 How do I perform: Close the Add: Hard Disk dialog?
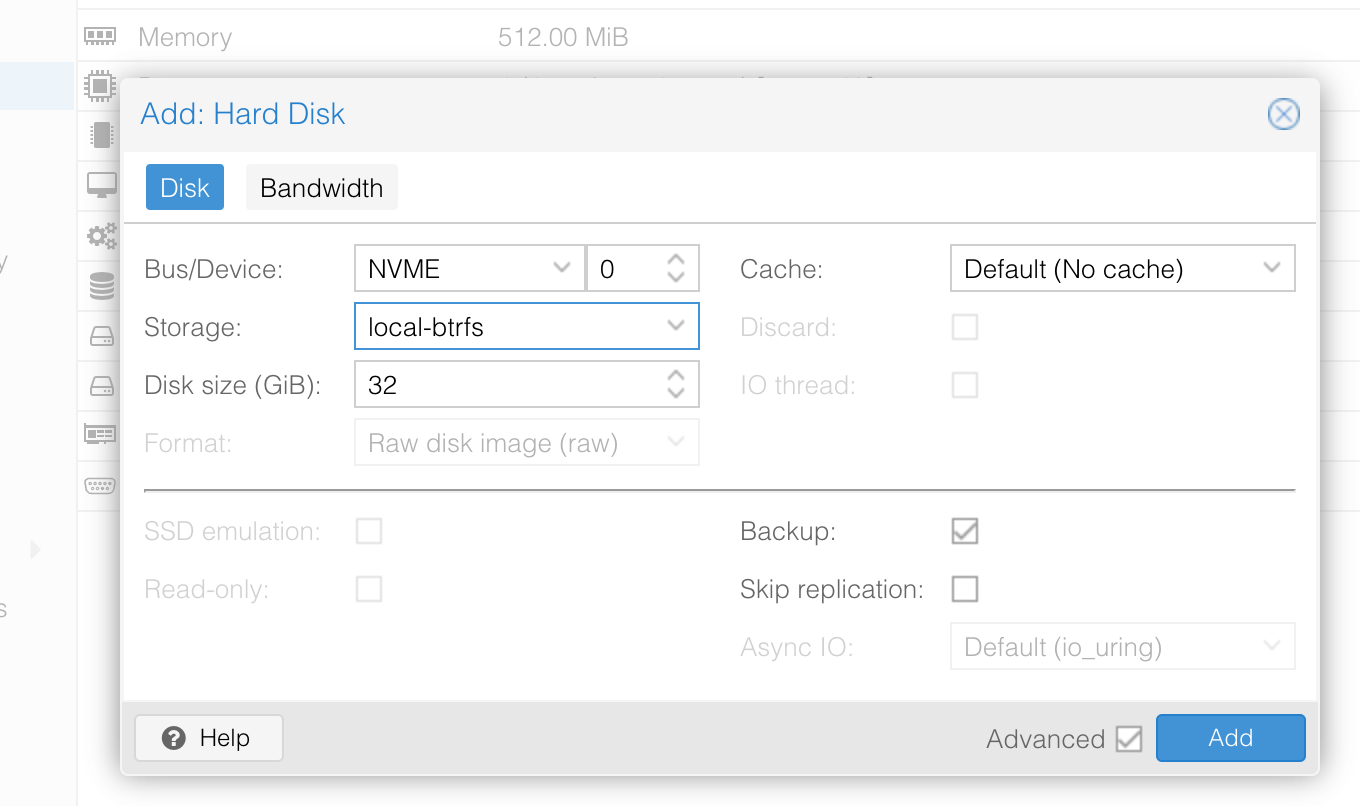(x=1283, y=114)
